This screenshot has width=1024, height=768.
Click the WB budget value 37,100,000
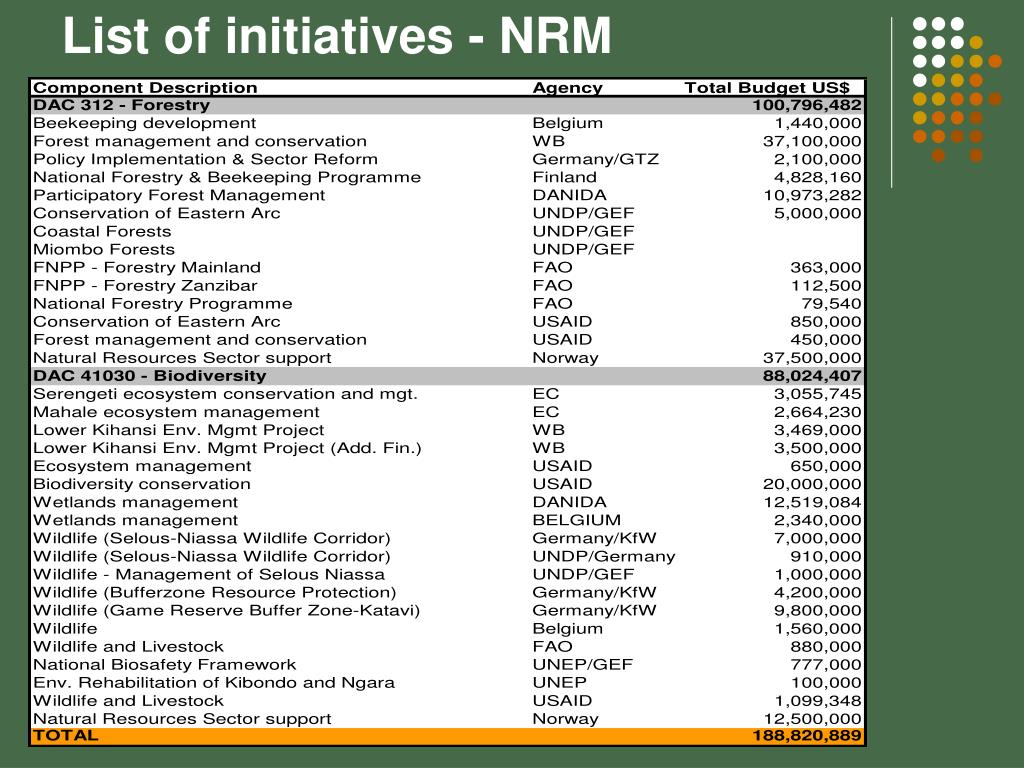pos(812,141)
